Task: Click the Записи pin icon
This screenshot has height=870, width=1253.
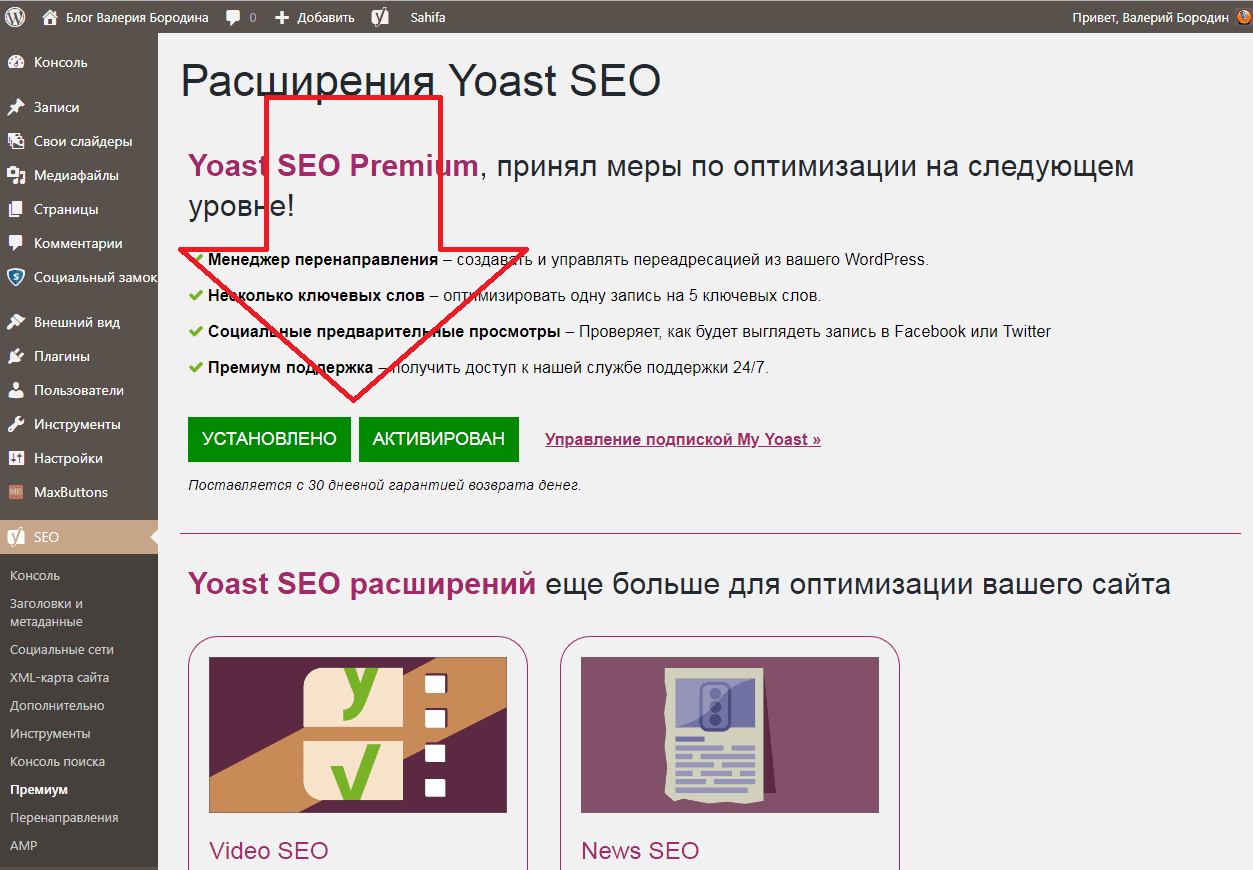Action: click(x=16, y=107)
